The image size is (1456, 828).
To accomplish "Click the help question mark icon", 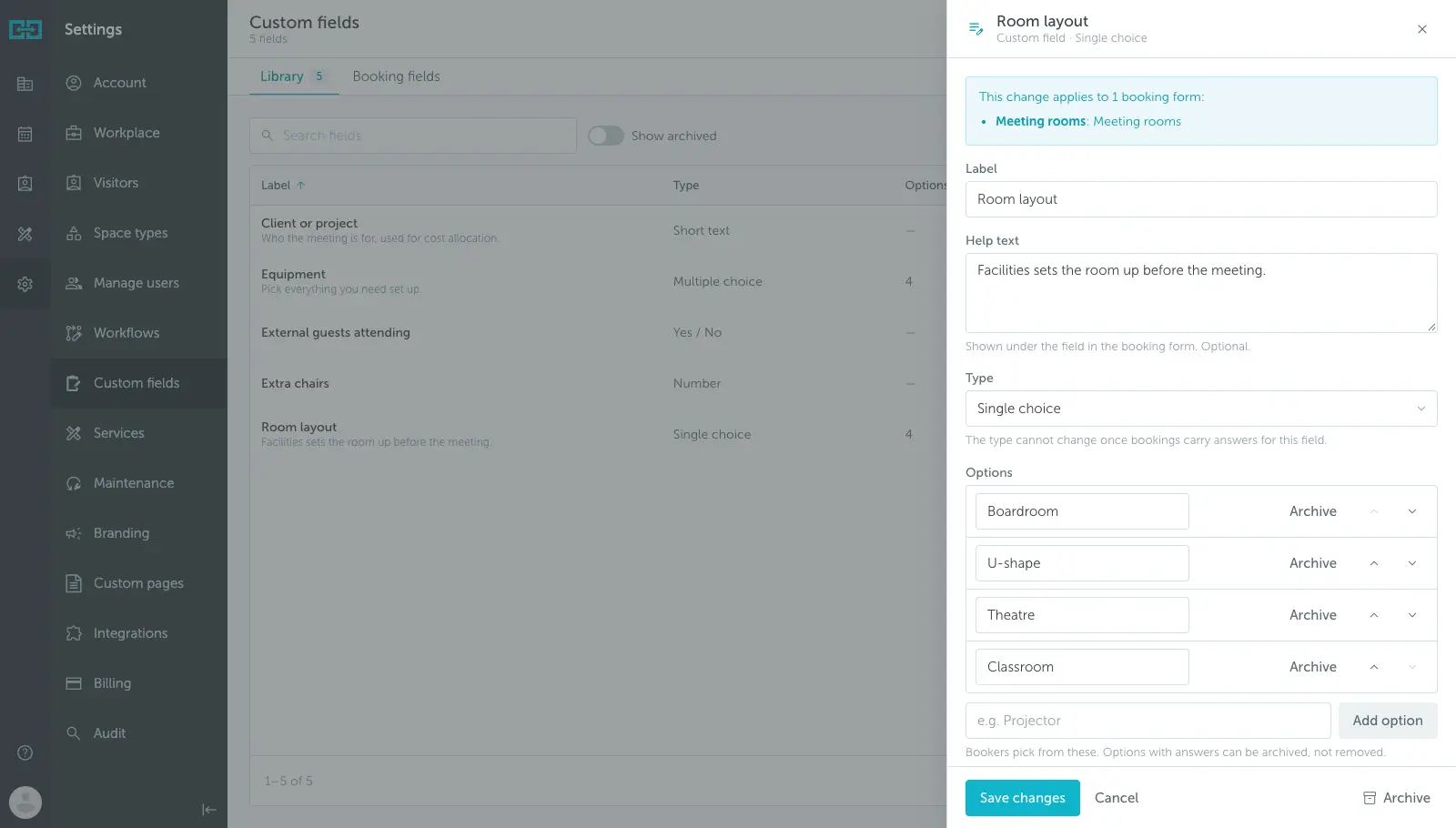I will (25, 752).
